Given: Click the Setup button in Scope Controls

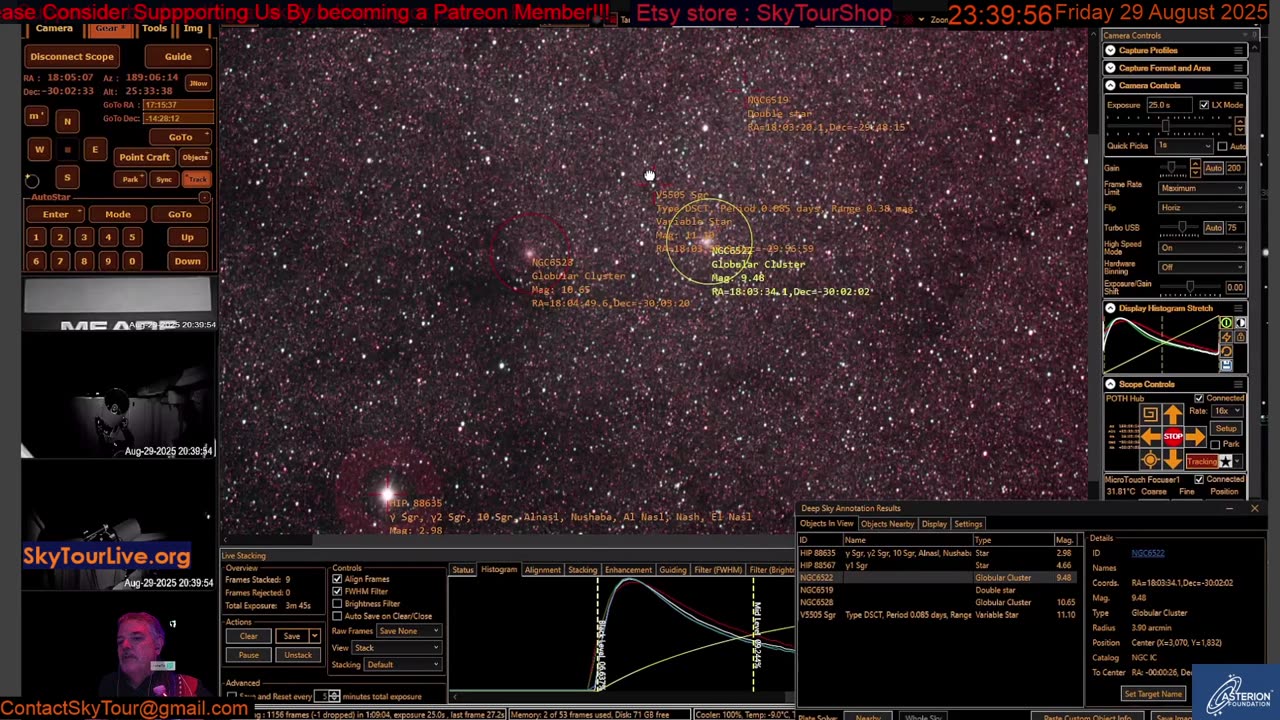Looking at the screenshot, I should pyautogui.click(x=1227, y=428).
